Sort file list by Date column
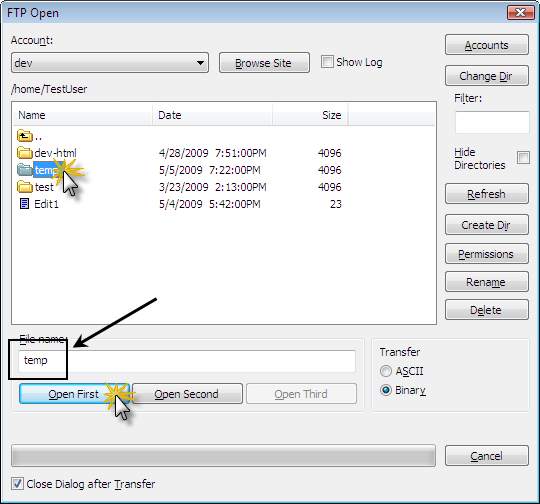 pos(212,115)
